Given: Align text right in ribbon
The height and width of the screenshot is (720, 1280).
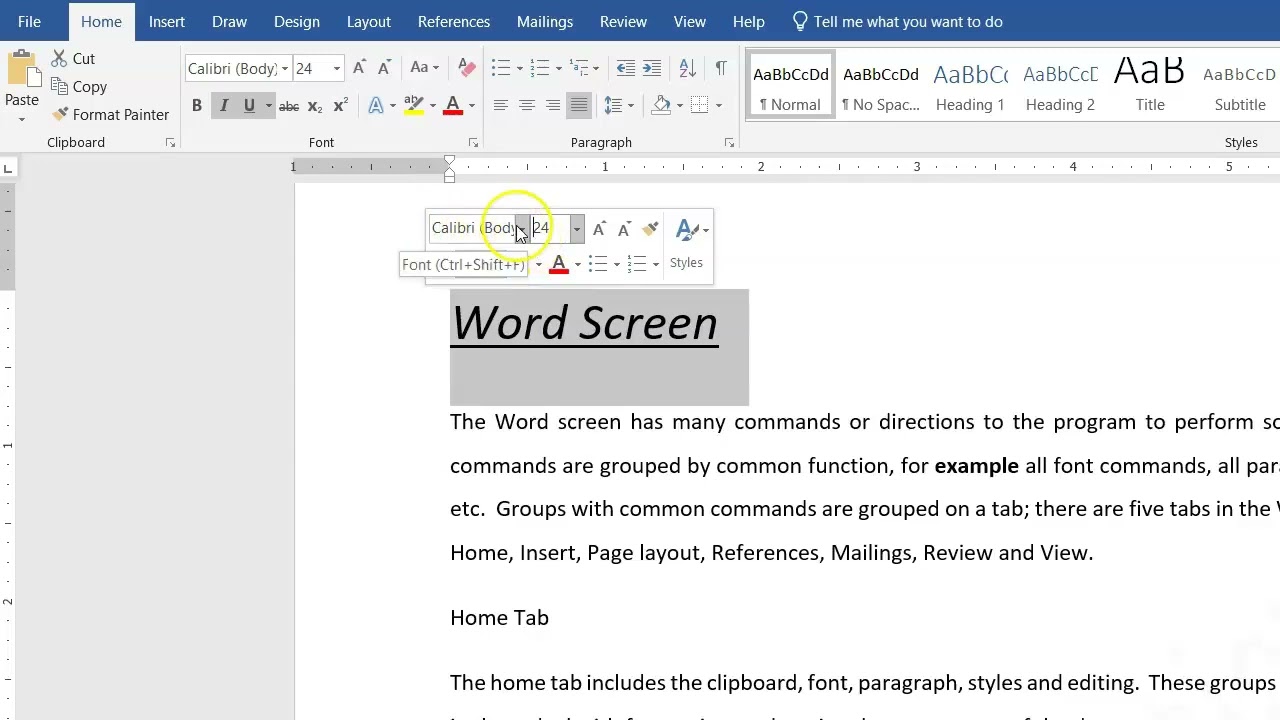Looking at the screenshot, I should [552, 105].
